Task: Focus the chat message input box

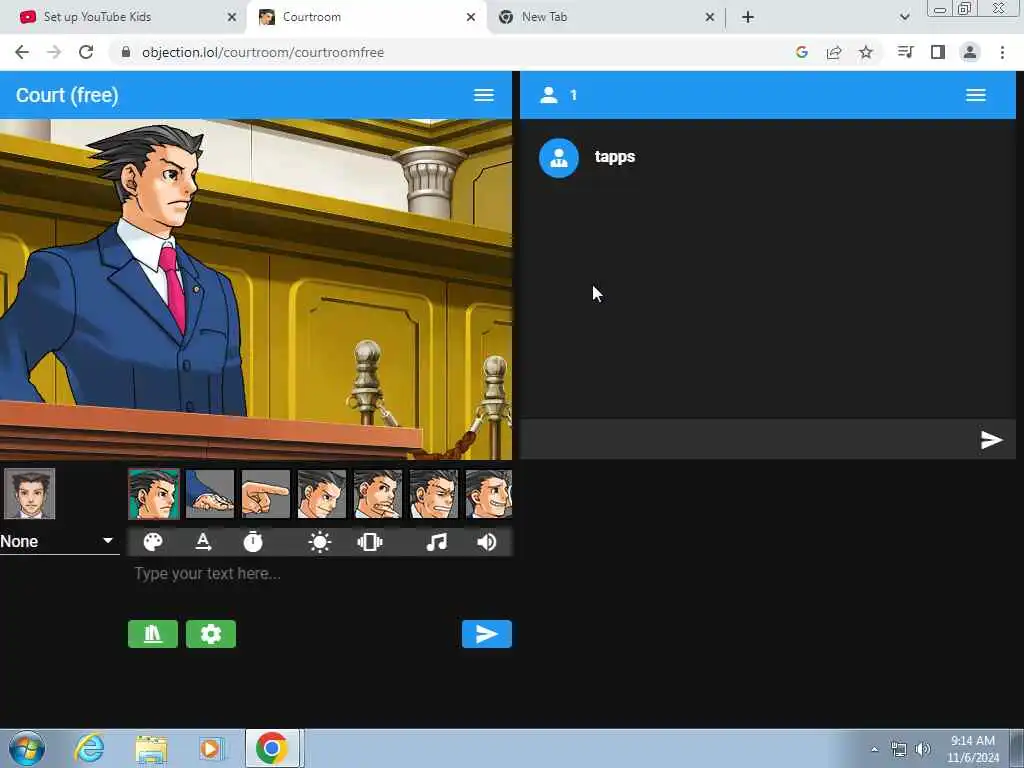Action: tap(748, 440)
